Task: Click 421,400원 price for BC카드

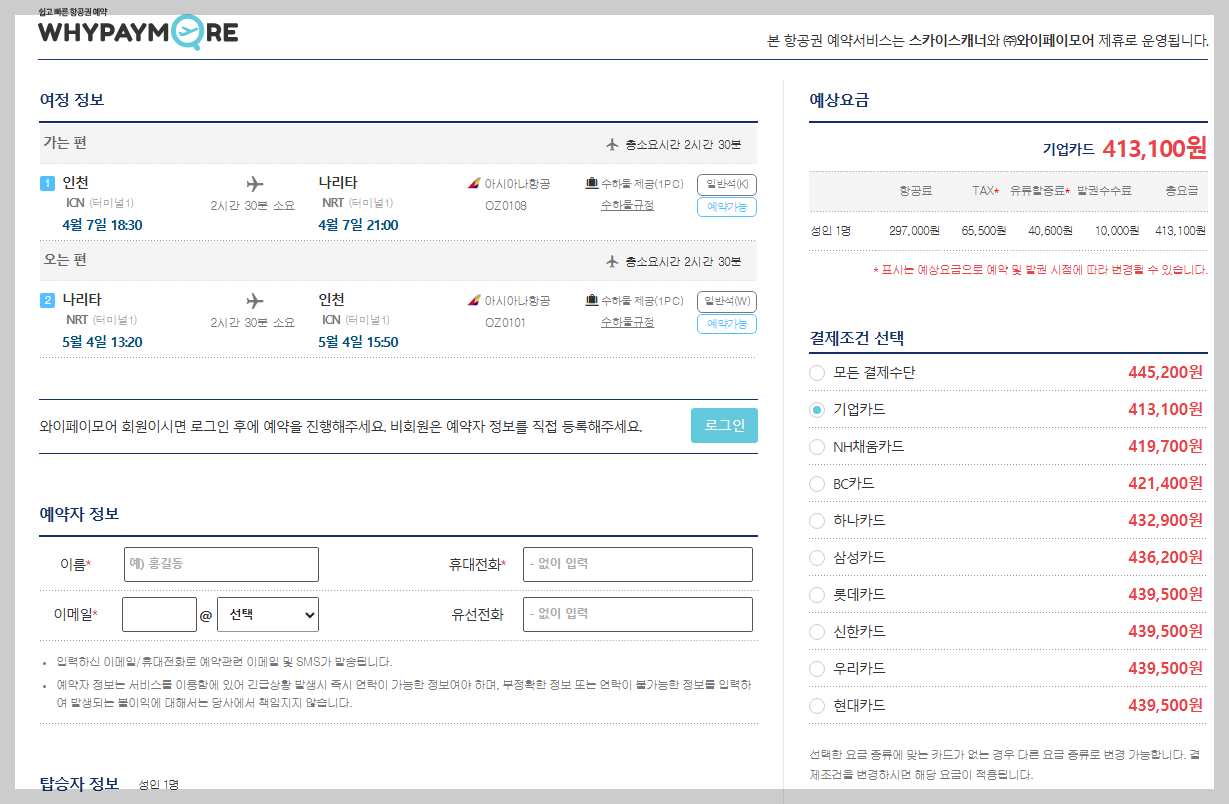Action: (x=1165, y=484)
